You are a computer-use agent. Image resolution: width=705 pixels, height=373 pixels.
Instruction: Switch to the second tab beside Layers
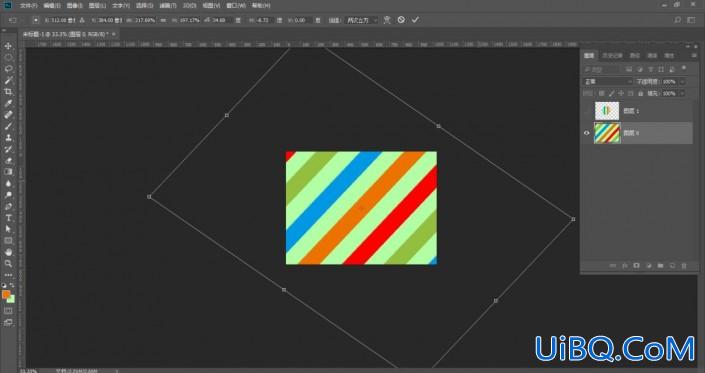[612, 55]
